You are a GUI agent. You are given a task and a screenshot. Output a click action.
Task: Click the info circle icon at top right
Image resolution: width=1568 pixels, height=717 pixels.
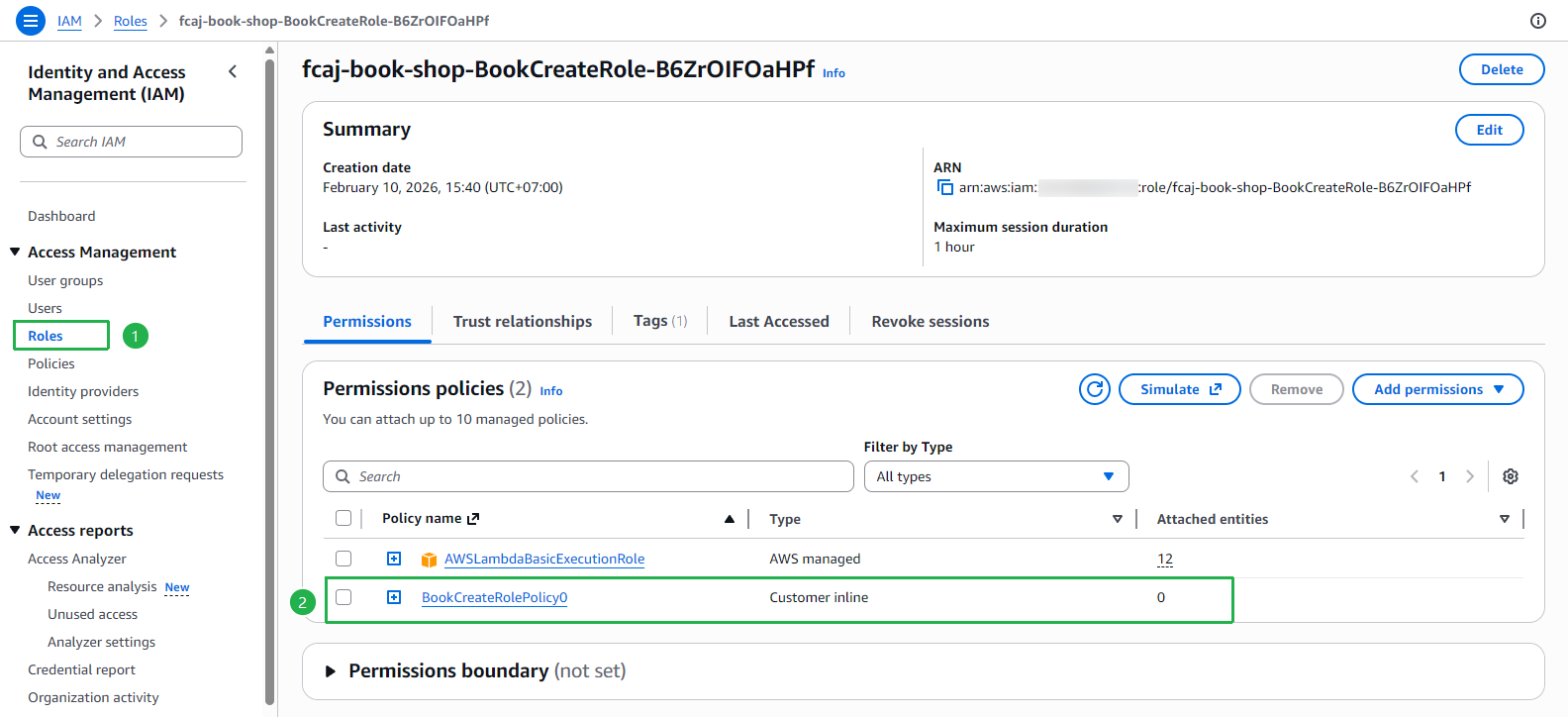point(1538,21)
